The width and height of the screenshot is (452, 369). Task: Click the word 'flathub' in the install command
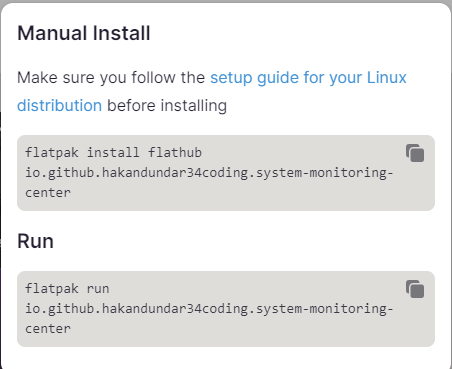click(x=175, y=153)
